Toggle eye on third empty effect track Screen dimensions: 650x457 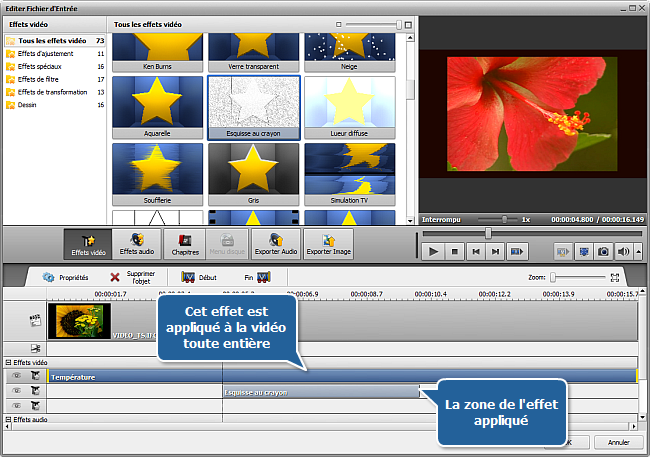[x=17, y=406]
